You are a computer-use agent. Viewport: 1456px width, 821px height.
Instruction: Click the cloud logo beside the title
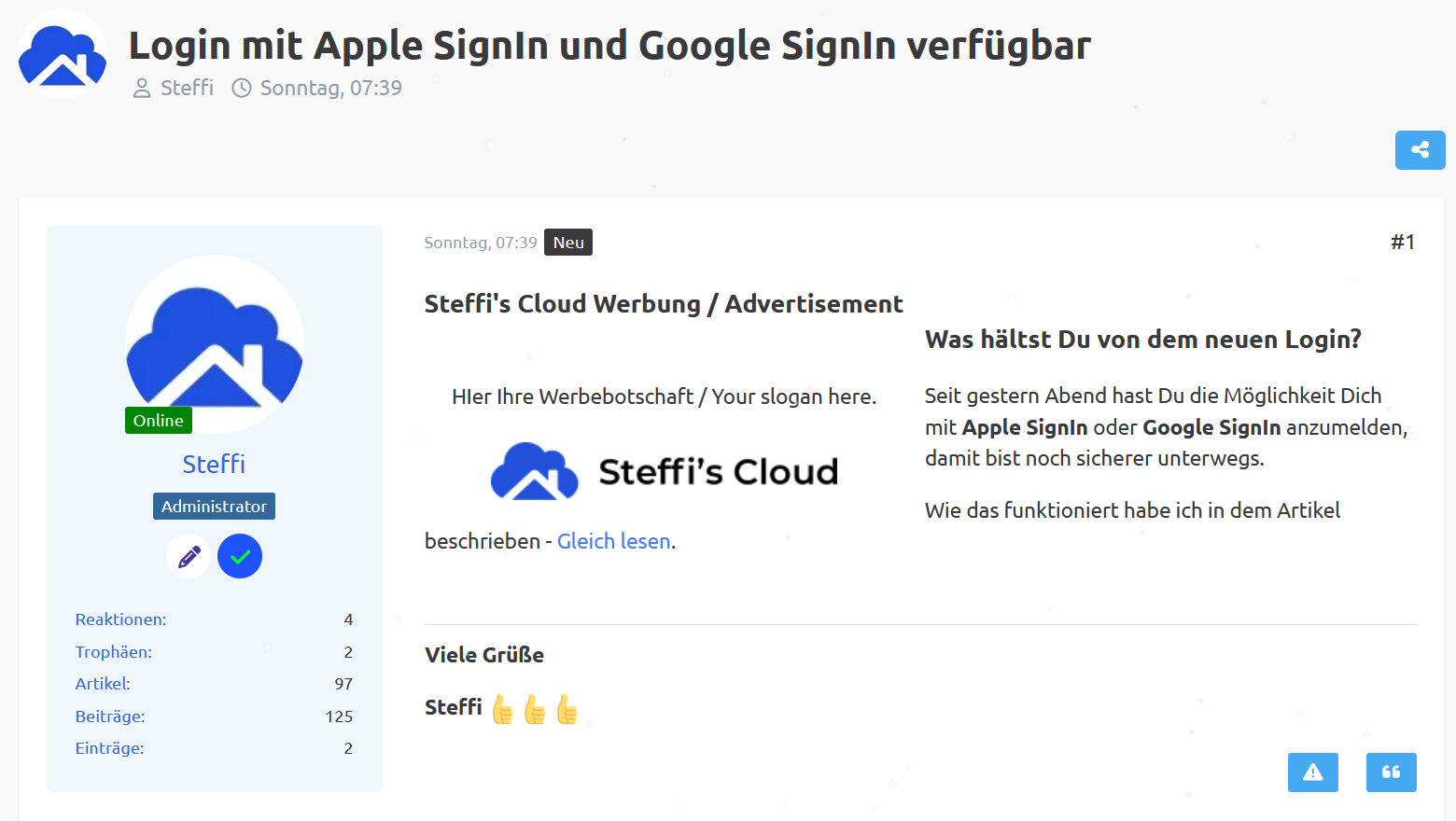point(63,54)
